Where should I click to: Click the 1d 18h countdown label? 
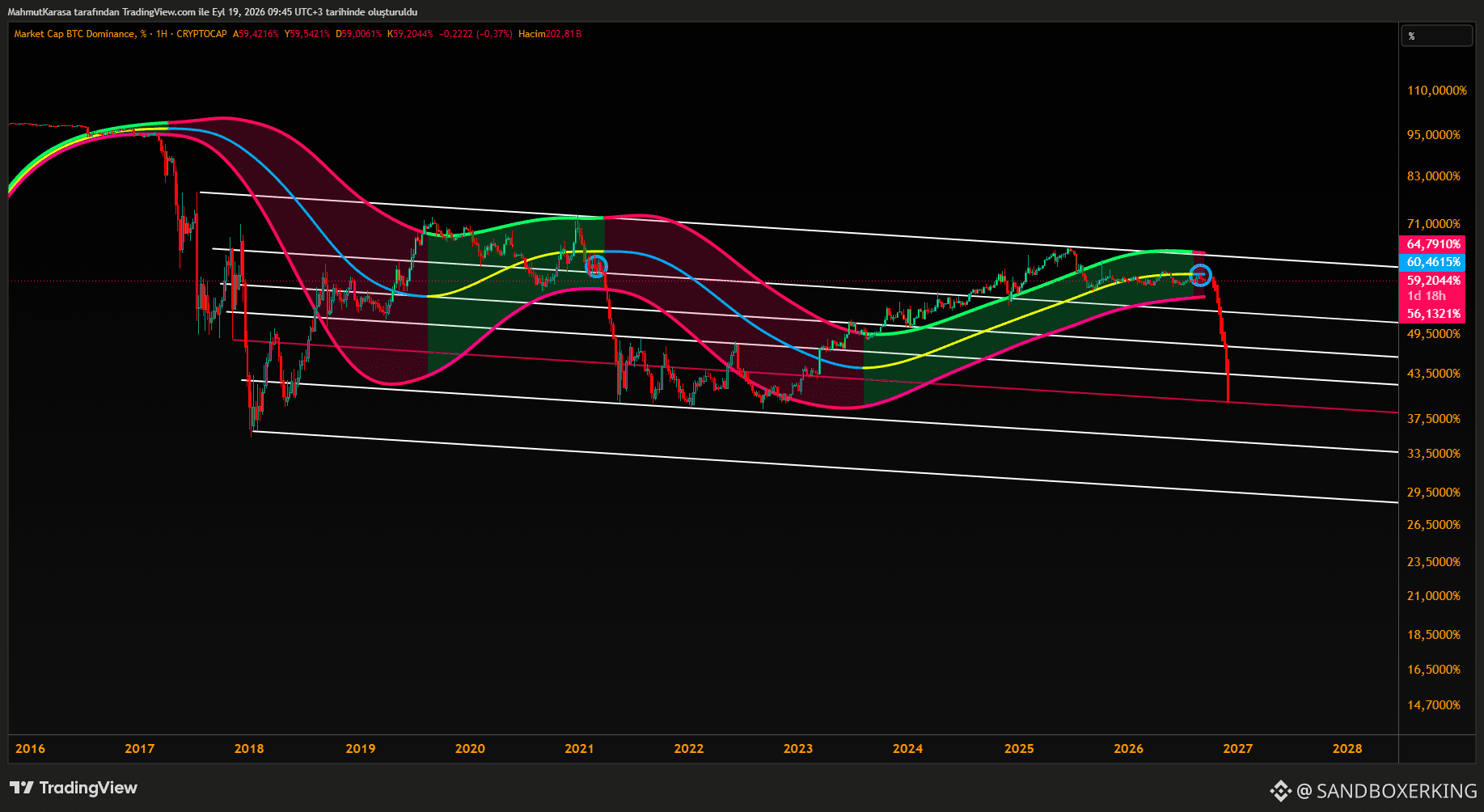(x=1427, y=296)
